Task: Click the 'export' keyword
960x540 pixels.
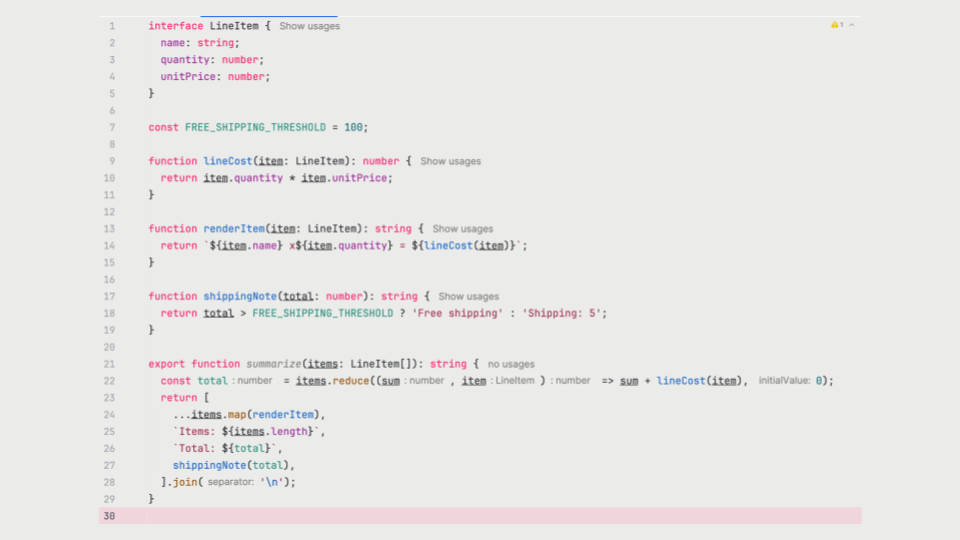Action: pos(166,364)
